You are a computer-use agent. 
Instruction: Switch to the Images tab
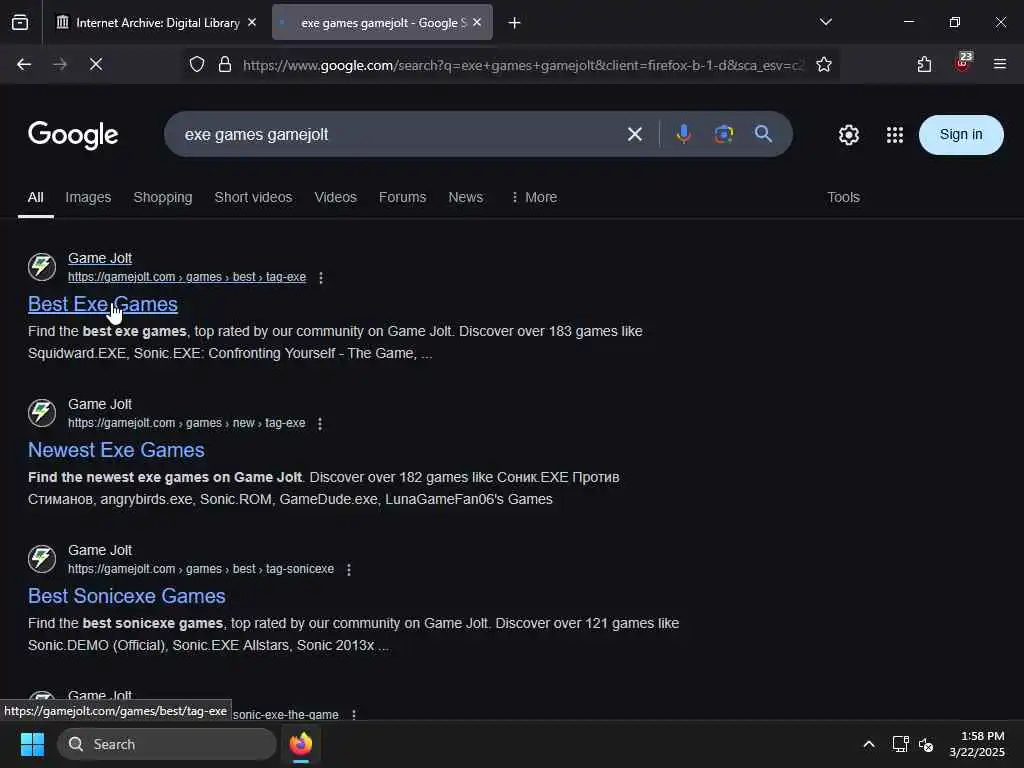(88, 197)
